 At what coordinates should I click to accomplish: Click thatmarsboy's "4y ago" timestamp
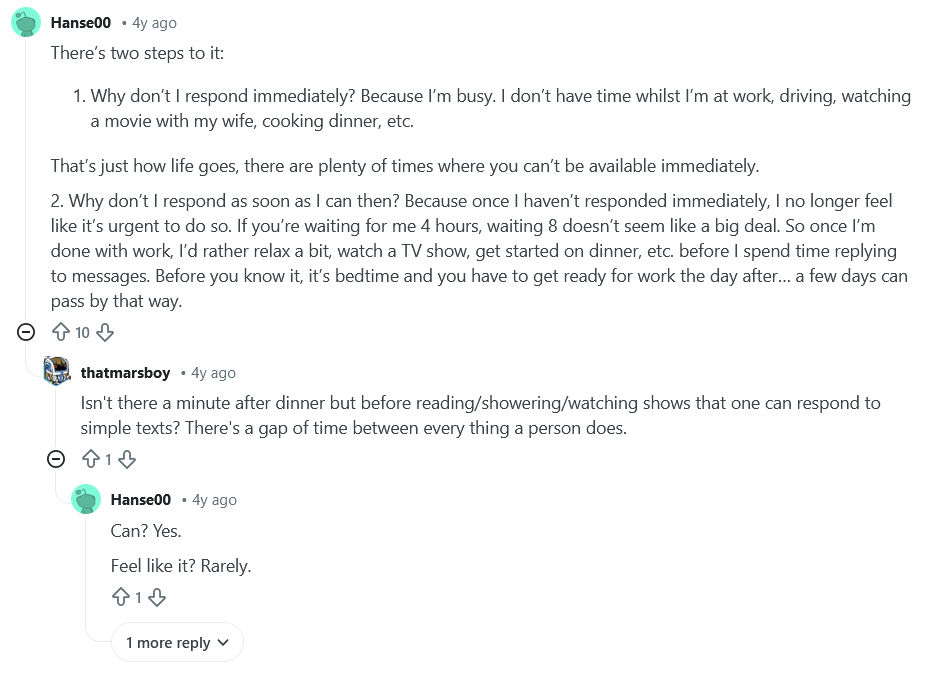pyautogui.click(x=213, y=372)
